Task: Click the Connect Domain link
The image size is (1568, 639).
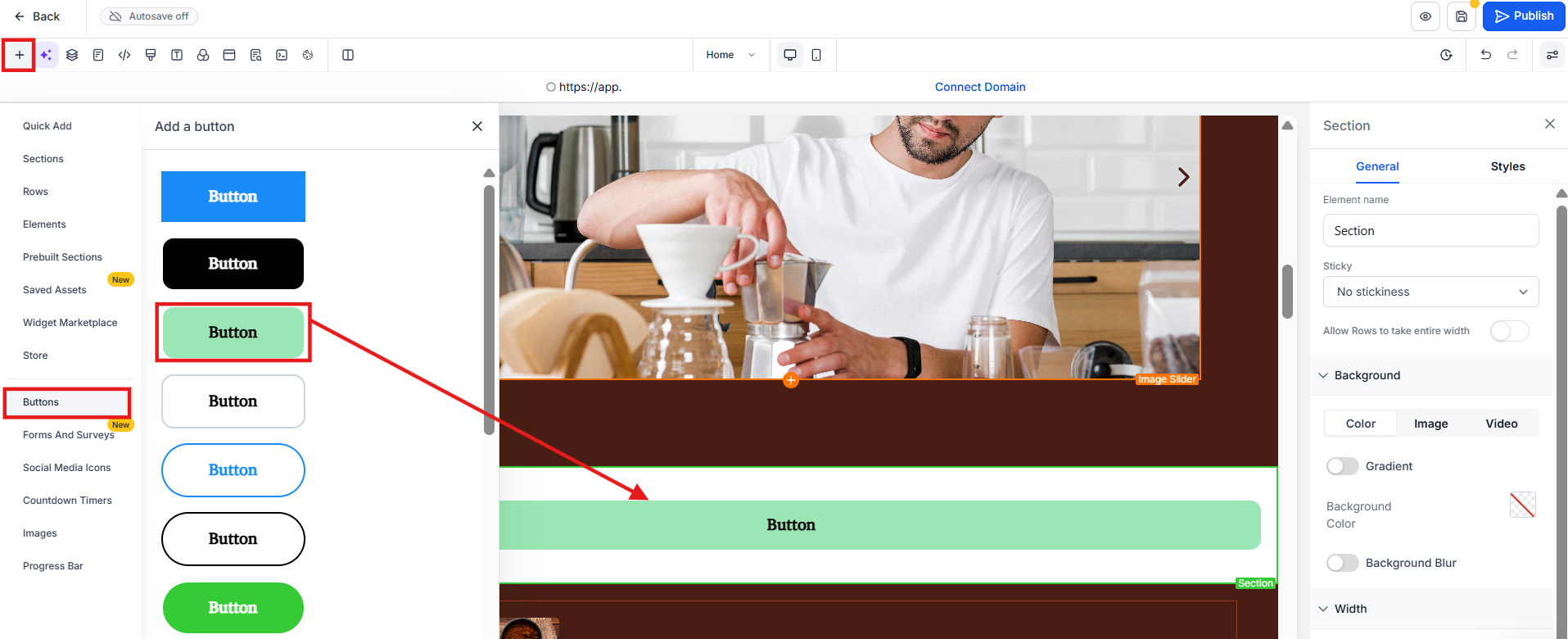Action: click(980, 87)
